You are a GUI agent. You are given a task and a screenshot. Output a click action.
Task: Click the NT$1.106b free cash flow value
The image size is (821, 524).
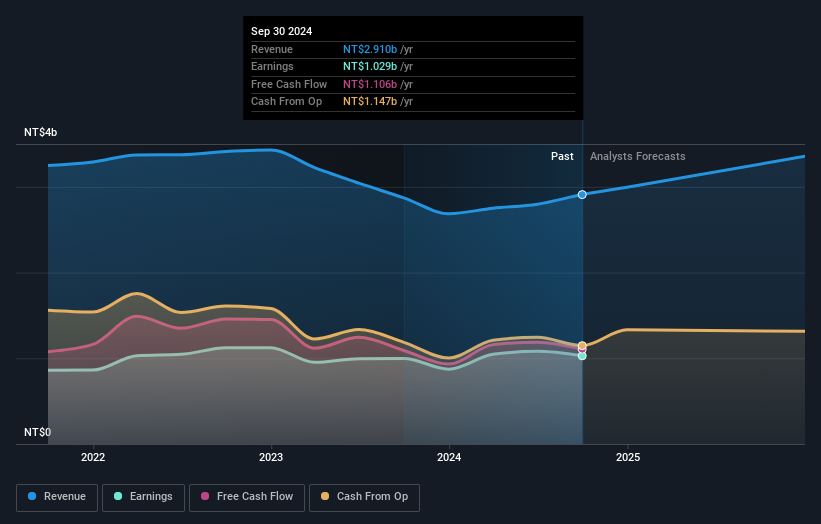point(370,84)
